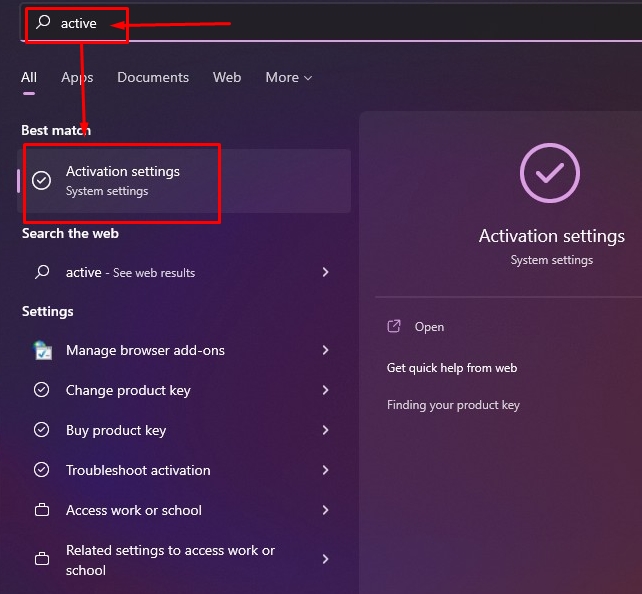Select the Troubleshoot activation setting
642x594 pixels.
point(183,470)
